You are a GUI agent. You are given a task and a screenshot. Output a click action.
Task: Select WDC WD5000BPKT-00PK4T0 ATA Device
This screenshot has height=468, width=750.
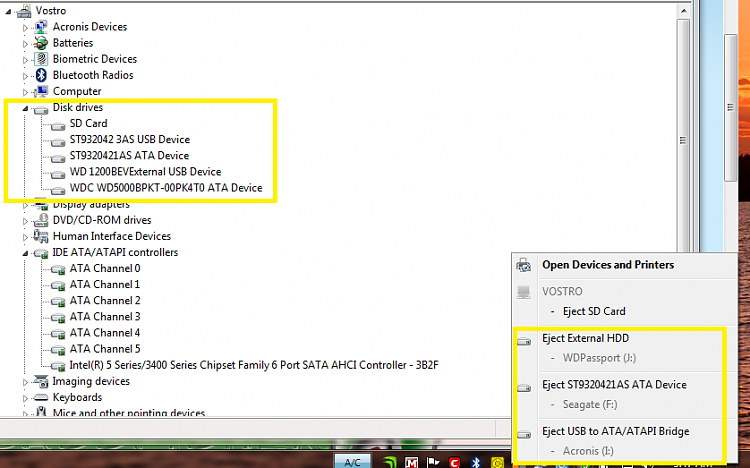(166, 188)
